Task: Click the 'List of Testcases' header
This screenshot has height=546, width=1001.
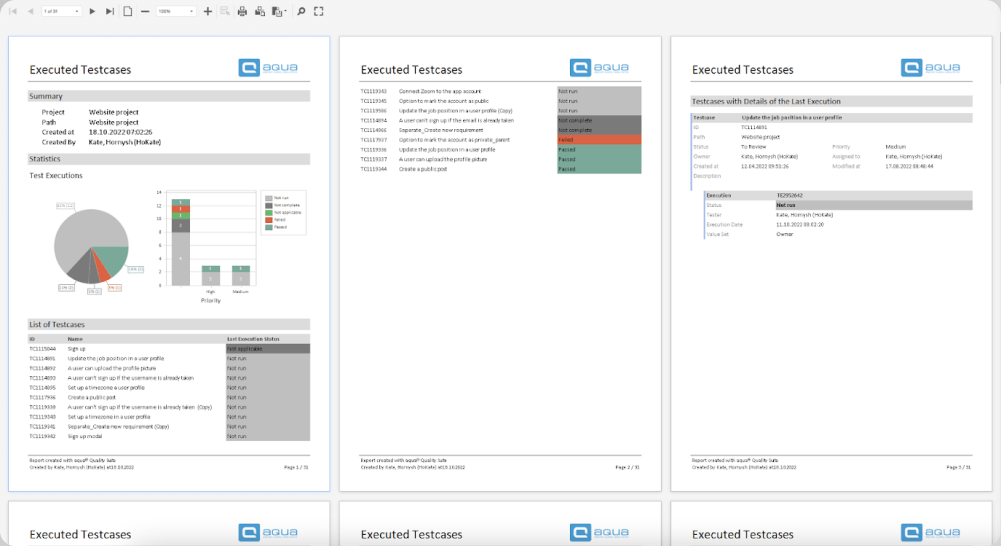Action: (x=169, y=324)
